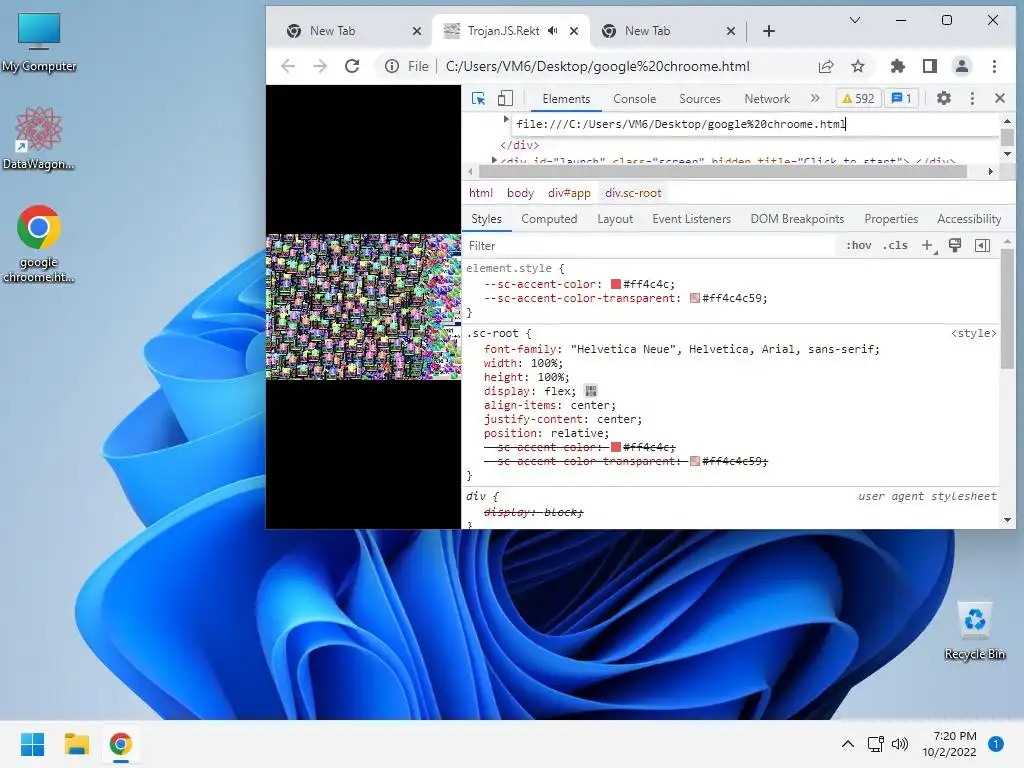Open a new browser tab
1024x768 pixels.
[769, 31]
